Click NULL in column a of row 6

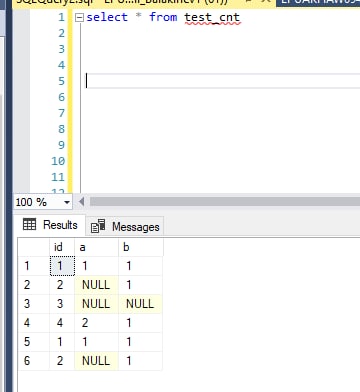[96, 361]
